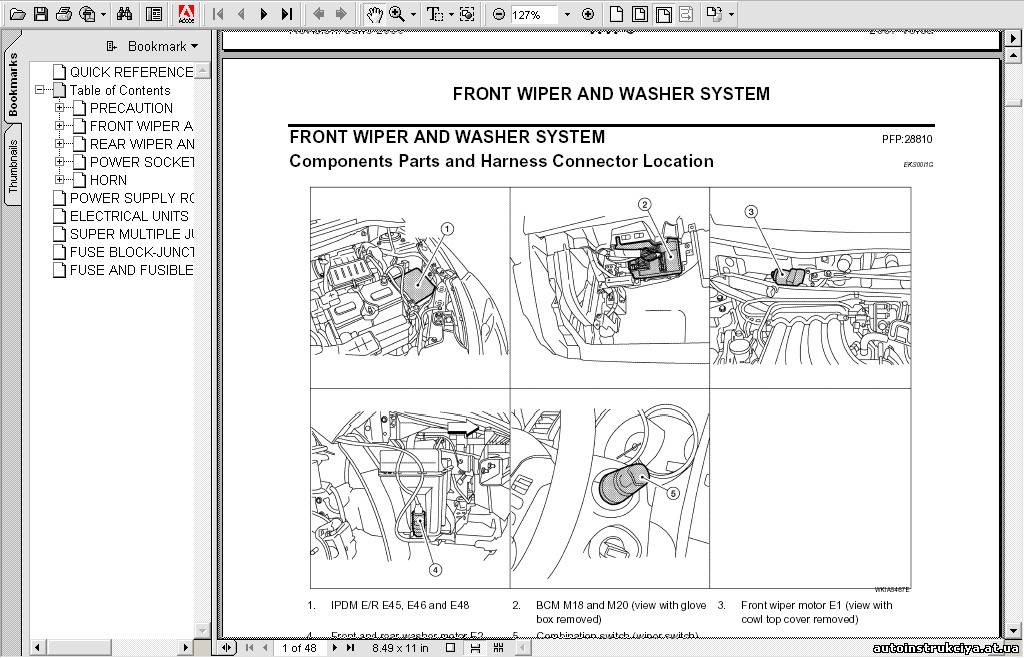
Task: Toggle navigation pane button in status bar
Action: point(226,648)
